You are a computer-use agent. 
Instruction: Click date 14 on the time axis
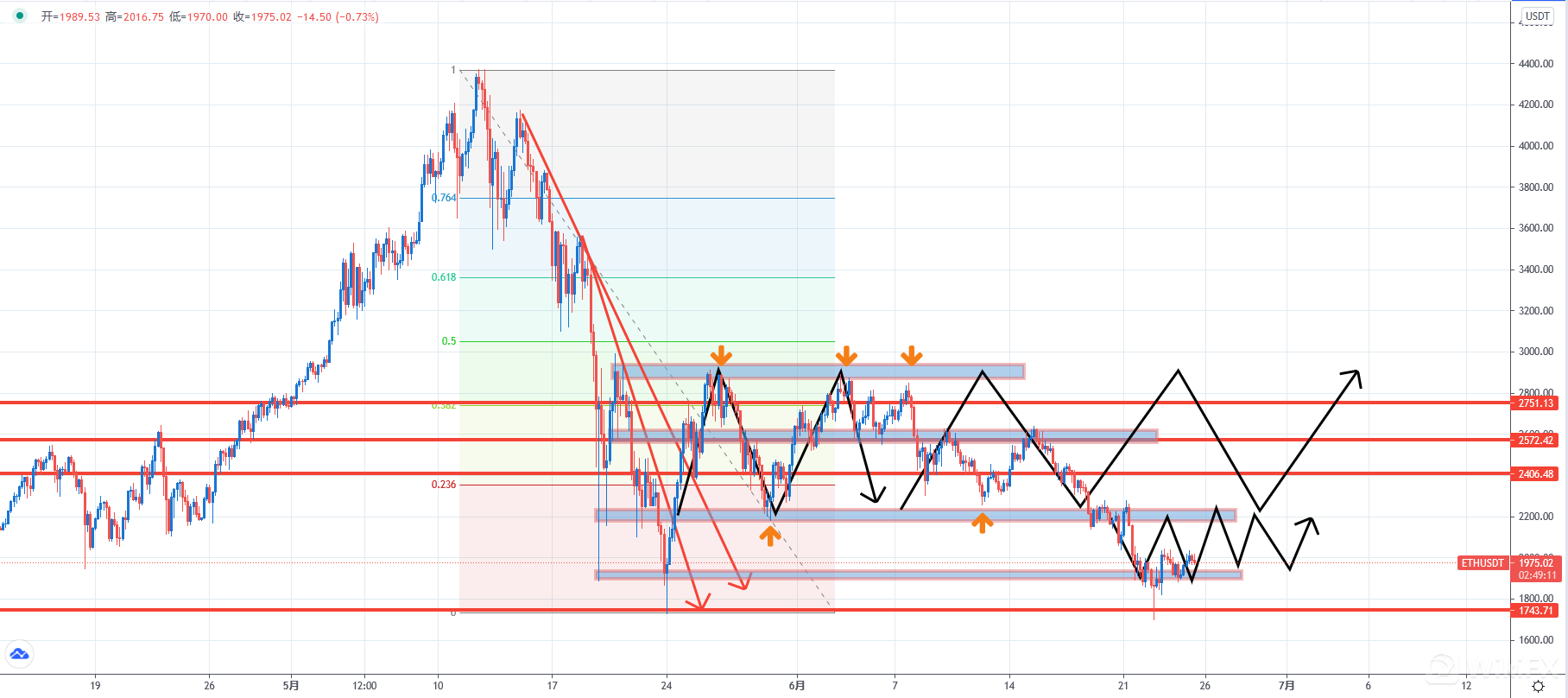(x=1008, y=686)
